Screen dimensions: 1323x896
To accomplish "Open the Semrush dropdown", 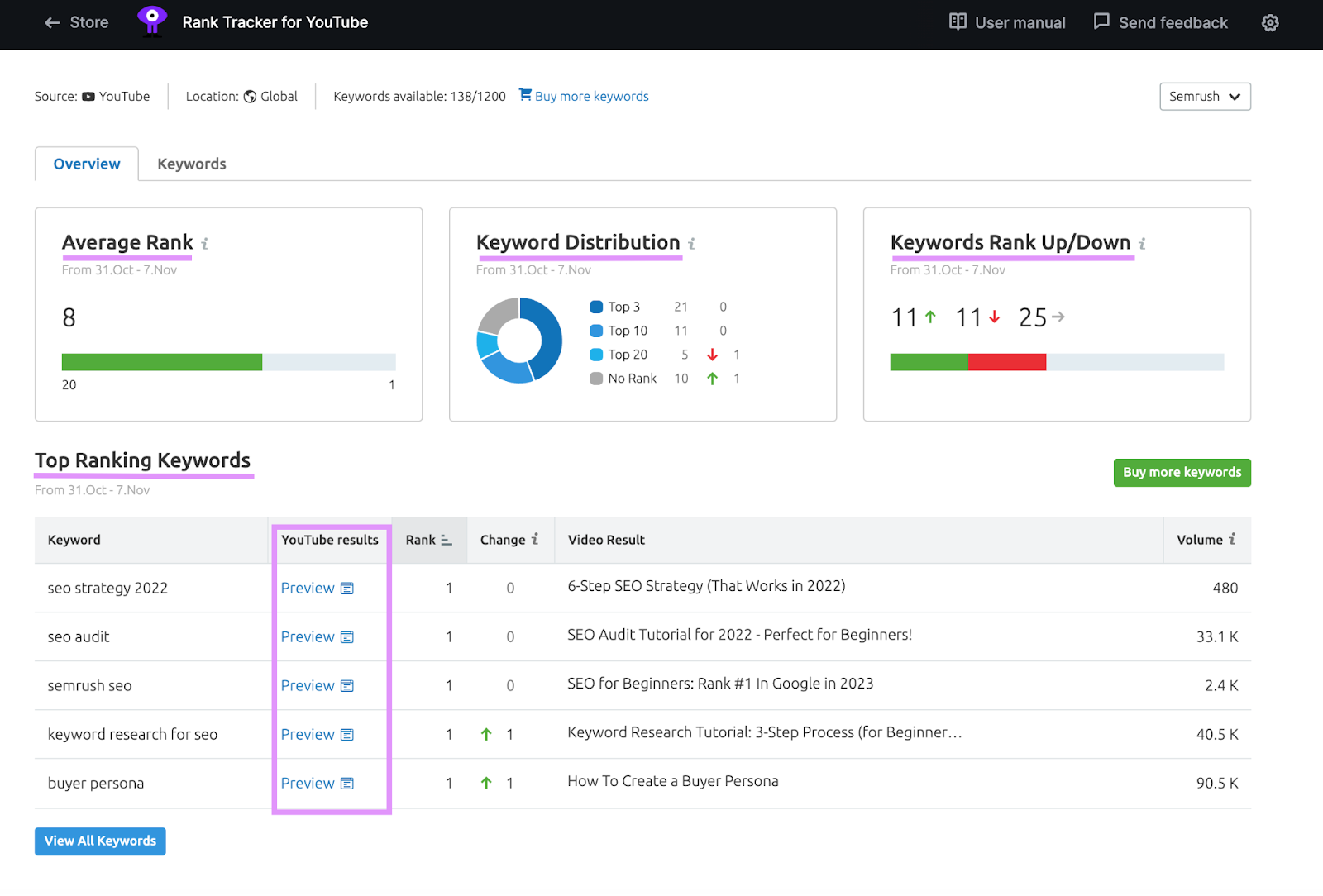I will (1204, 96).
